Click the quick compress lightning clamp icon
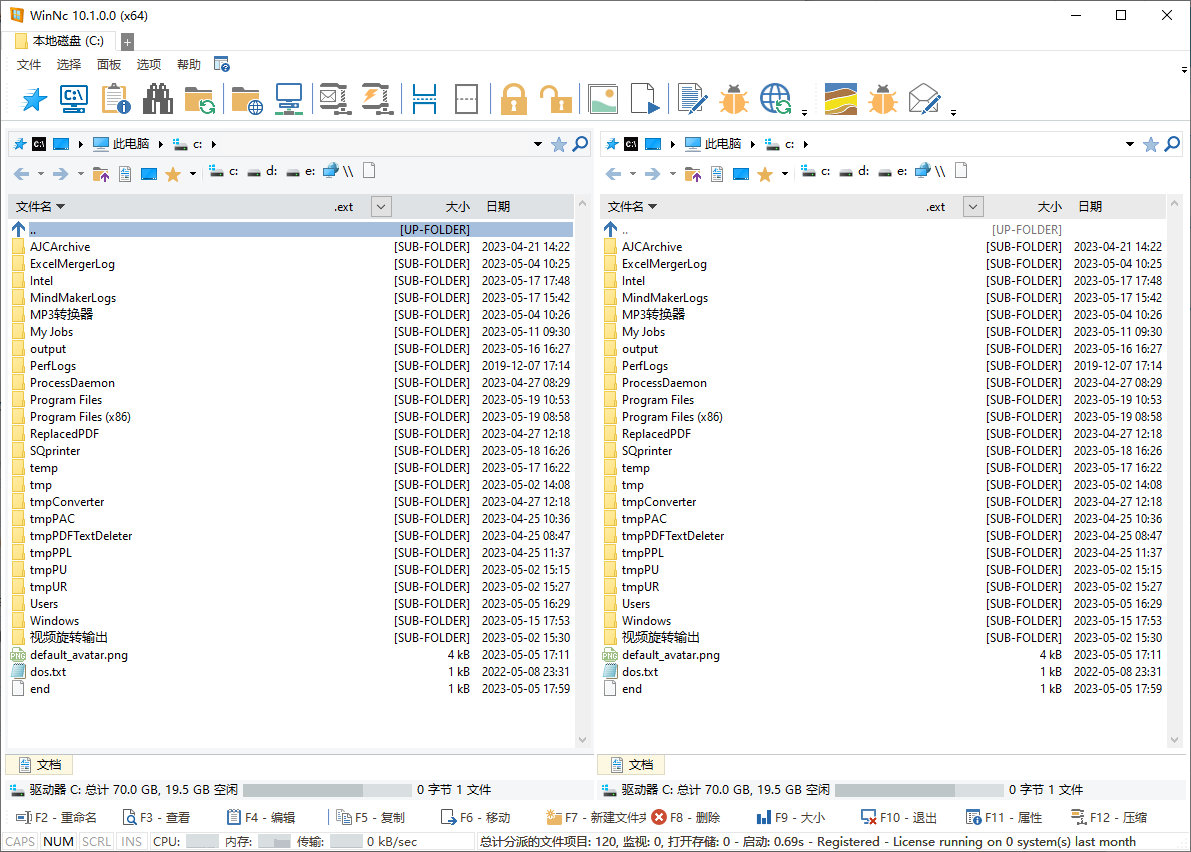 tap(378, 99)
